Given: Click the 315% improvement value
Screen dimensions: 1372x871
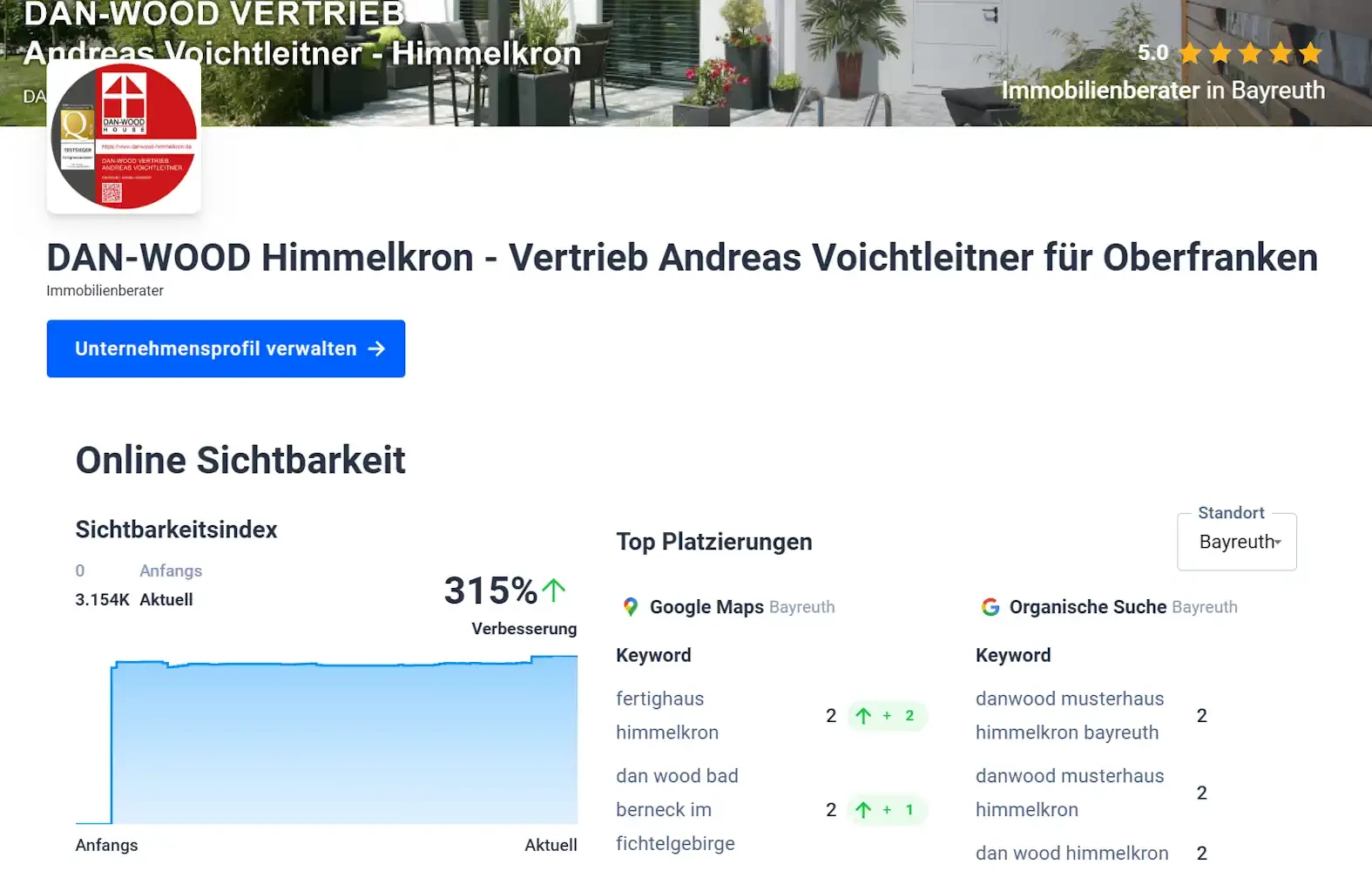Looking at the screenshot, I should [490, 591].
